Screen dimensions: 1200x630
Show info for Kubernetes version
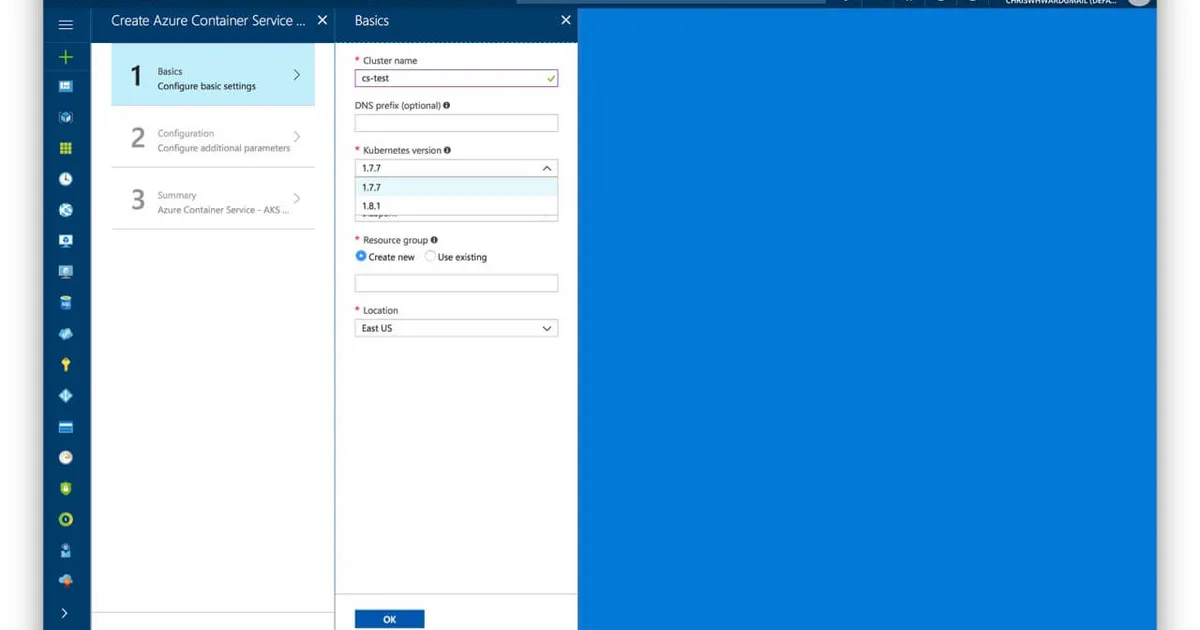pos(447,150)
